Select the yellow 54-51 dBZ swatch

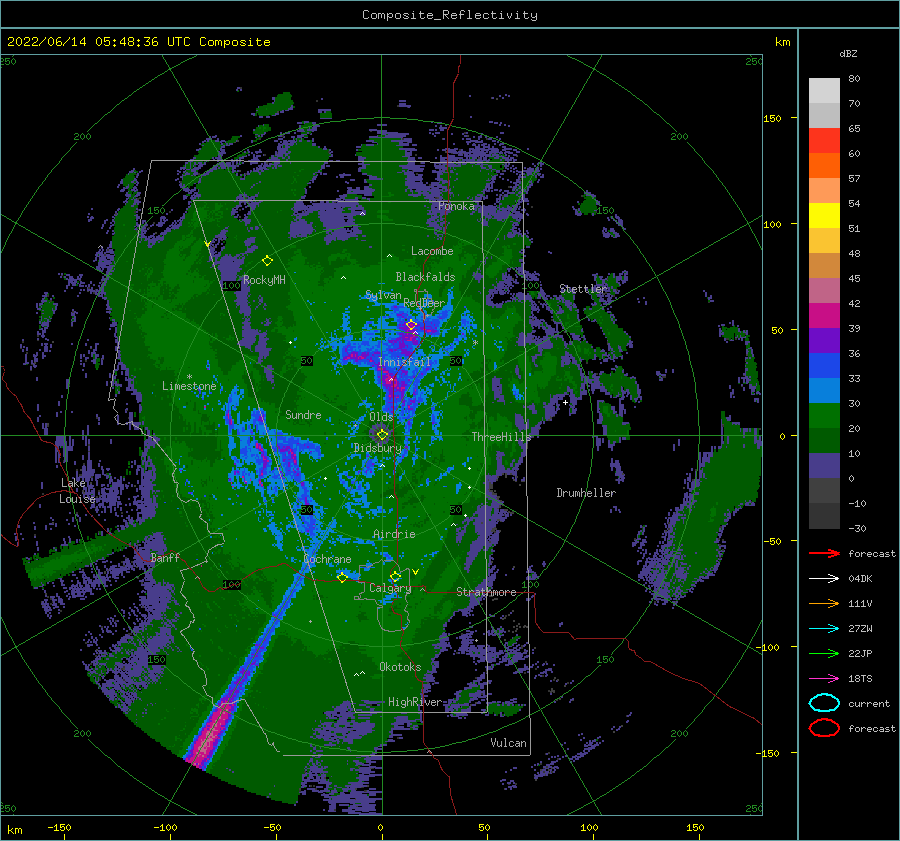coord(824,215)
